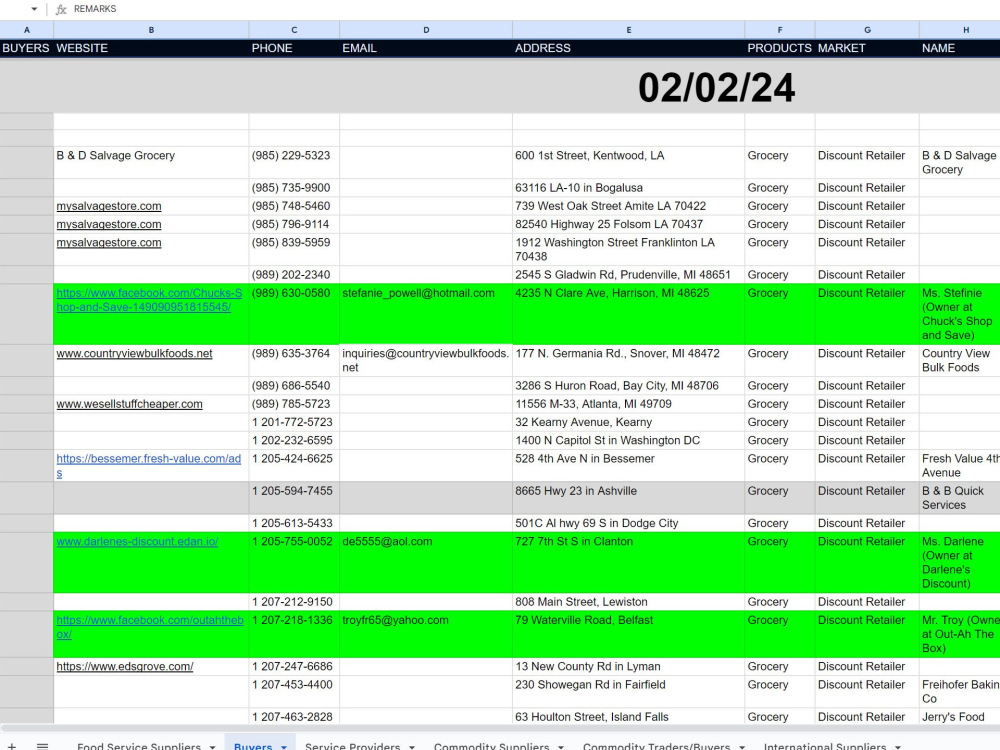Image resolution: width=1000 pixels, height=750 pixels.
Task: Select email cell troyfr65@yahoo.com
Action: click(426, 634)
